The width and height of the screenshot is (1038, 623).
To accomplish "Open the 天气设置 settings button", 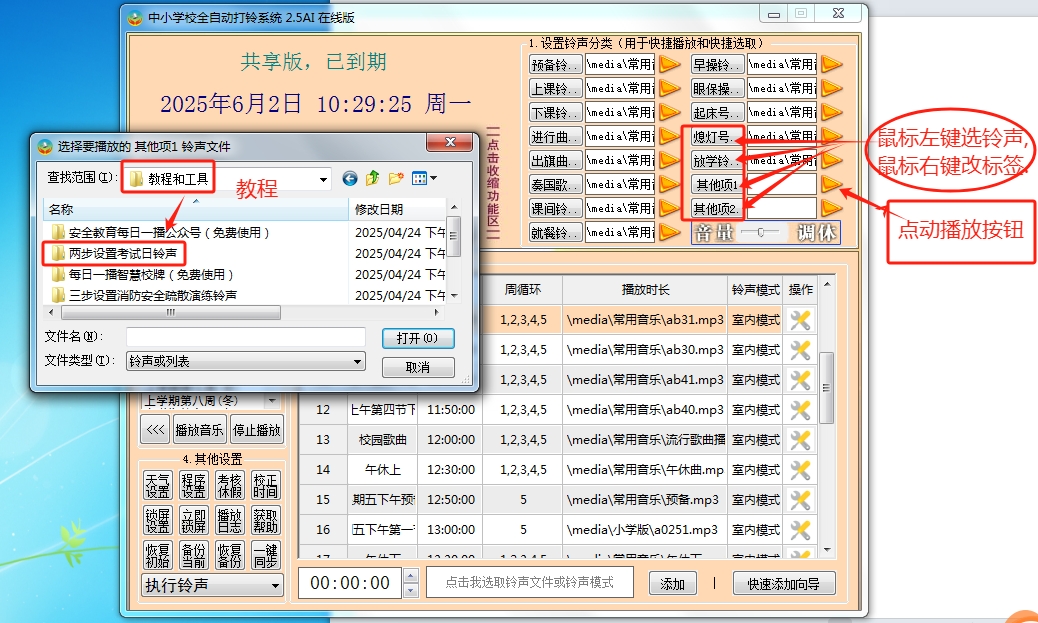I will 158,486.
